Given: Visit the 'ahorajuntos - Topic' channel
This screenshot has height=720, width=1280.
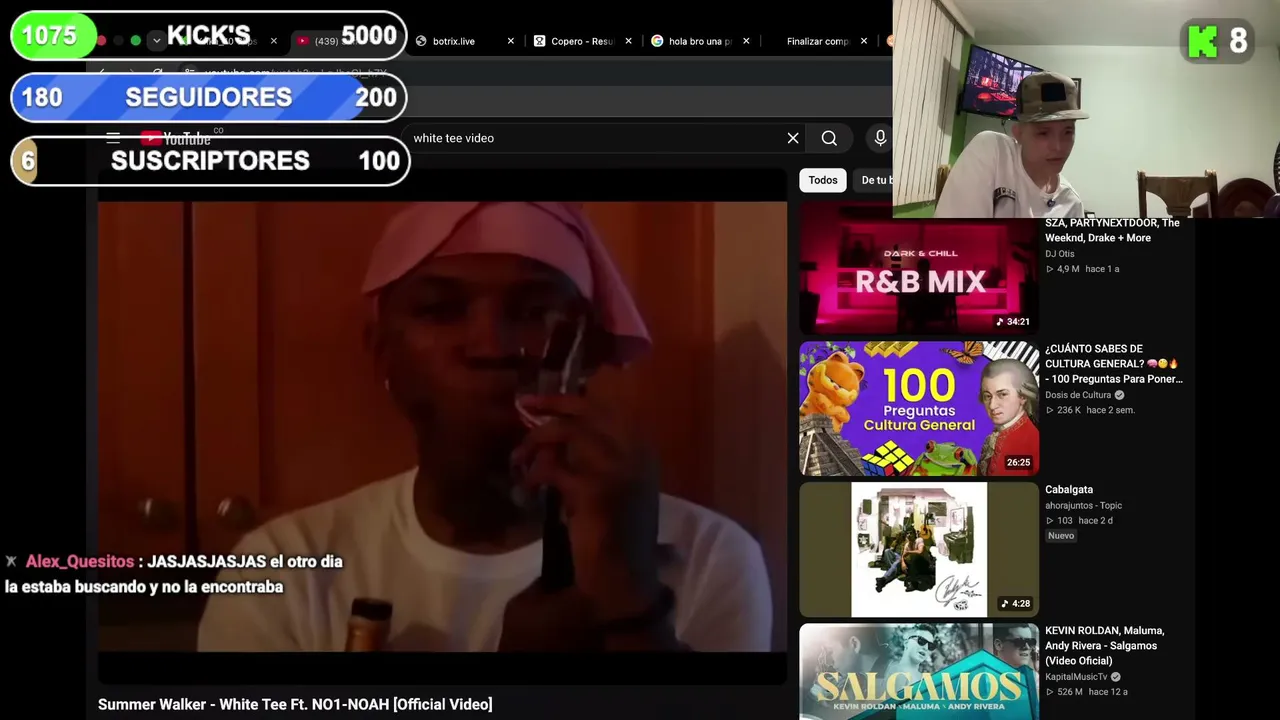Looking at the screenshot, I should coord(1083,506).
